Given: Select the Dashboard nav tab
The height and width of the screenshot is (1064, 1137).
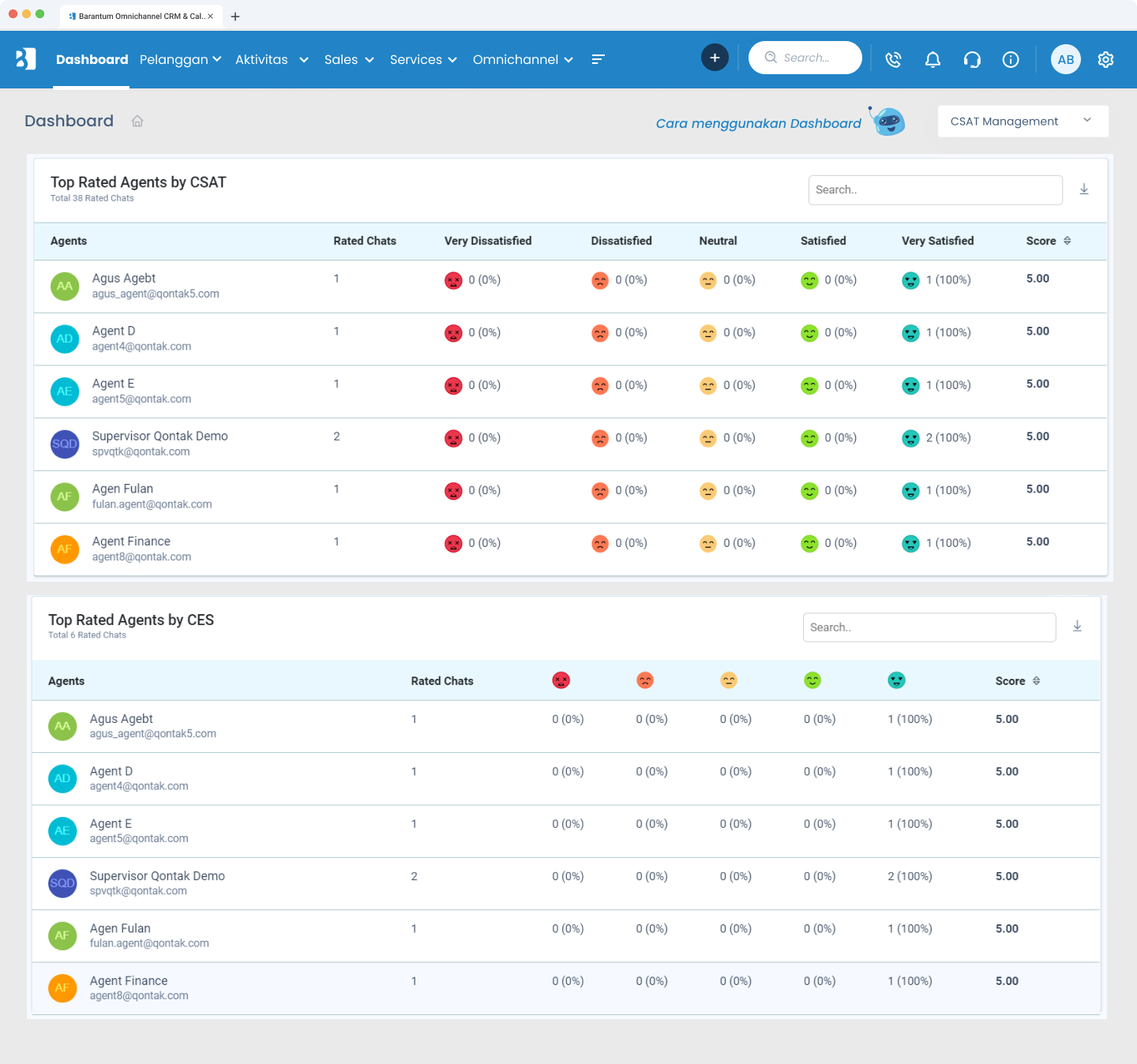Looking at the screenshot, I should click(x=92, y=59).
